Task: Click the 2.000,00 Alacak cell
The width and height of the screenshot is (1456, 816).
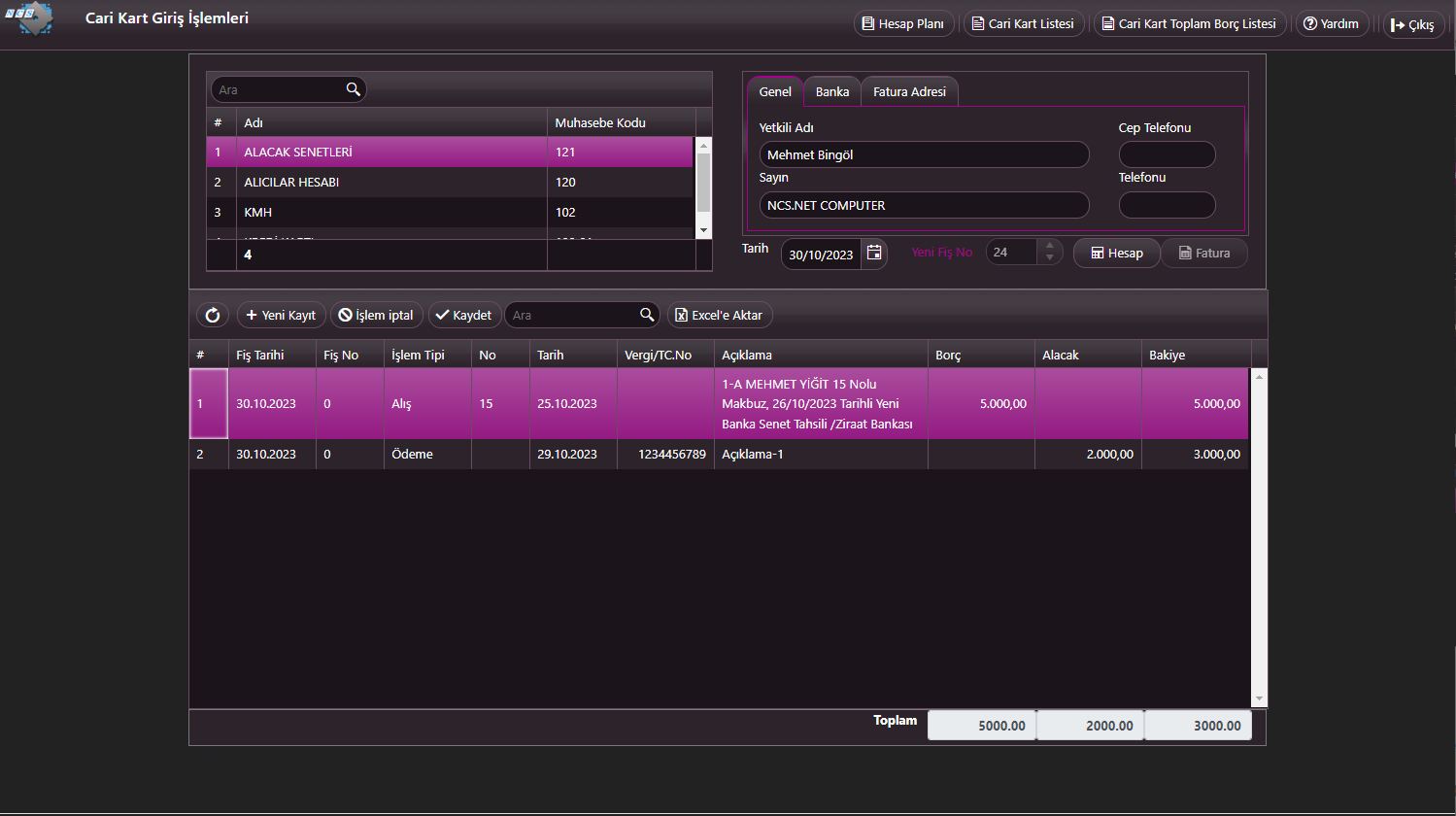Action: [1088, 454]
